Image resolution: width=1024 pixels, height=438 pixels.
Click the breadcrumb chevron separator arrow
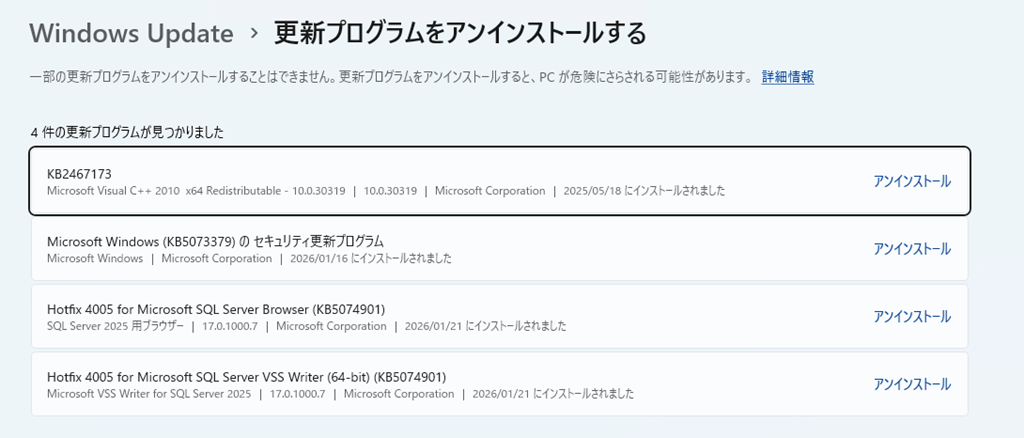pos(254,34)
